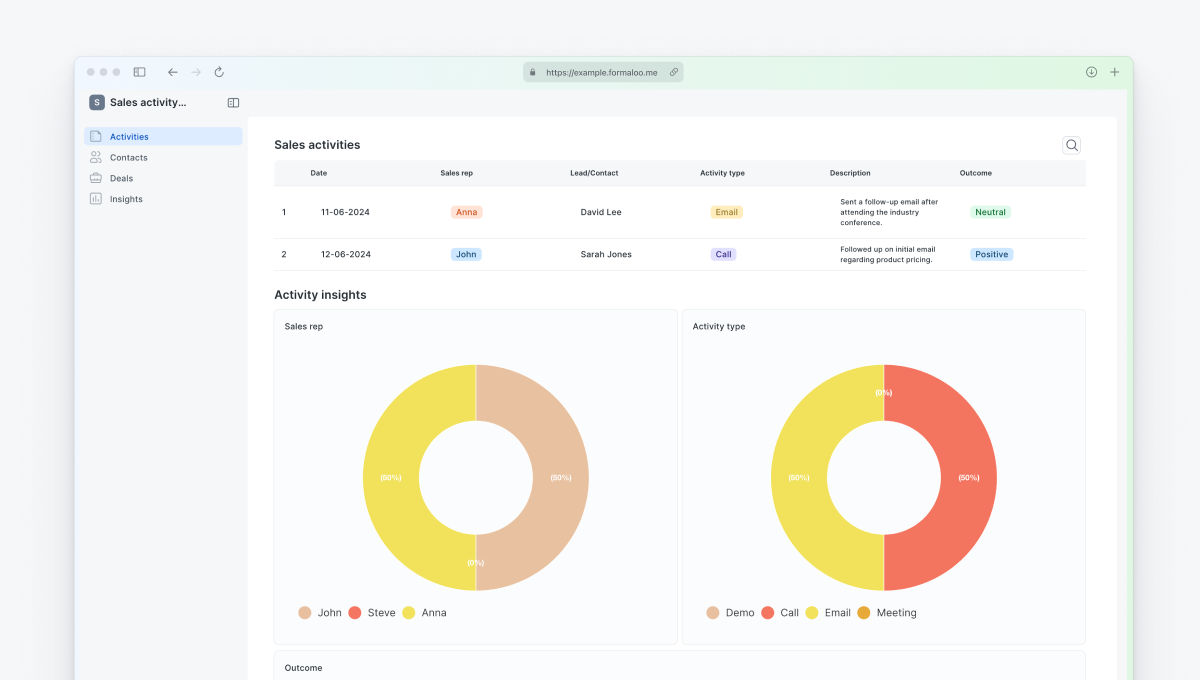Click the Activity type column header
The width and height of the screenshot is (1200, 680).
pyautogui.click(x=722, y=173)
